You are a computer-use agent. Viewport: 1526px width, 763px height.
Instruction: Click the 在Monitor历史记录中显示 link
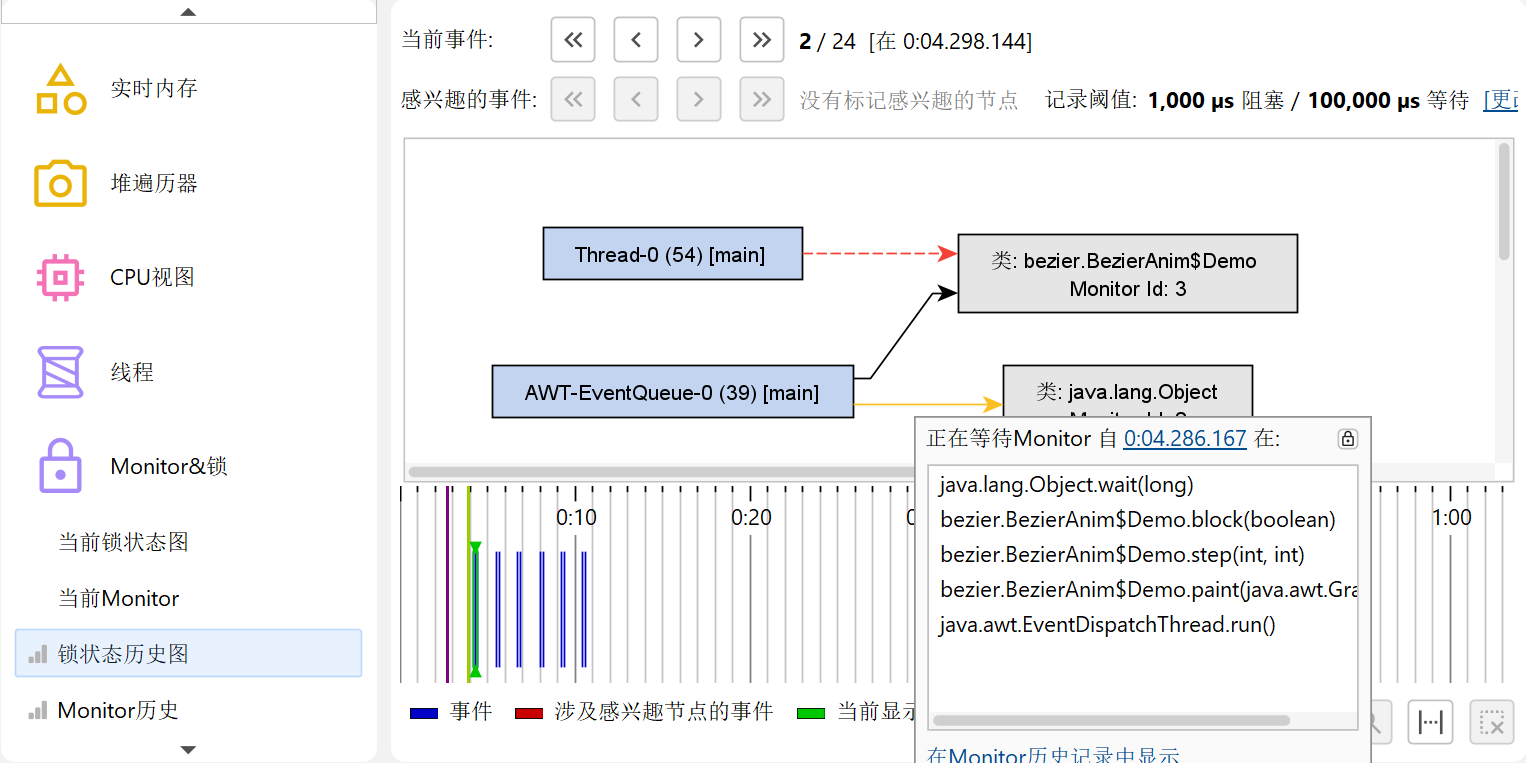pyautogui.click(x=1053, y=756)
